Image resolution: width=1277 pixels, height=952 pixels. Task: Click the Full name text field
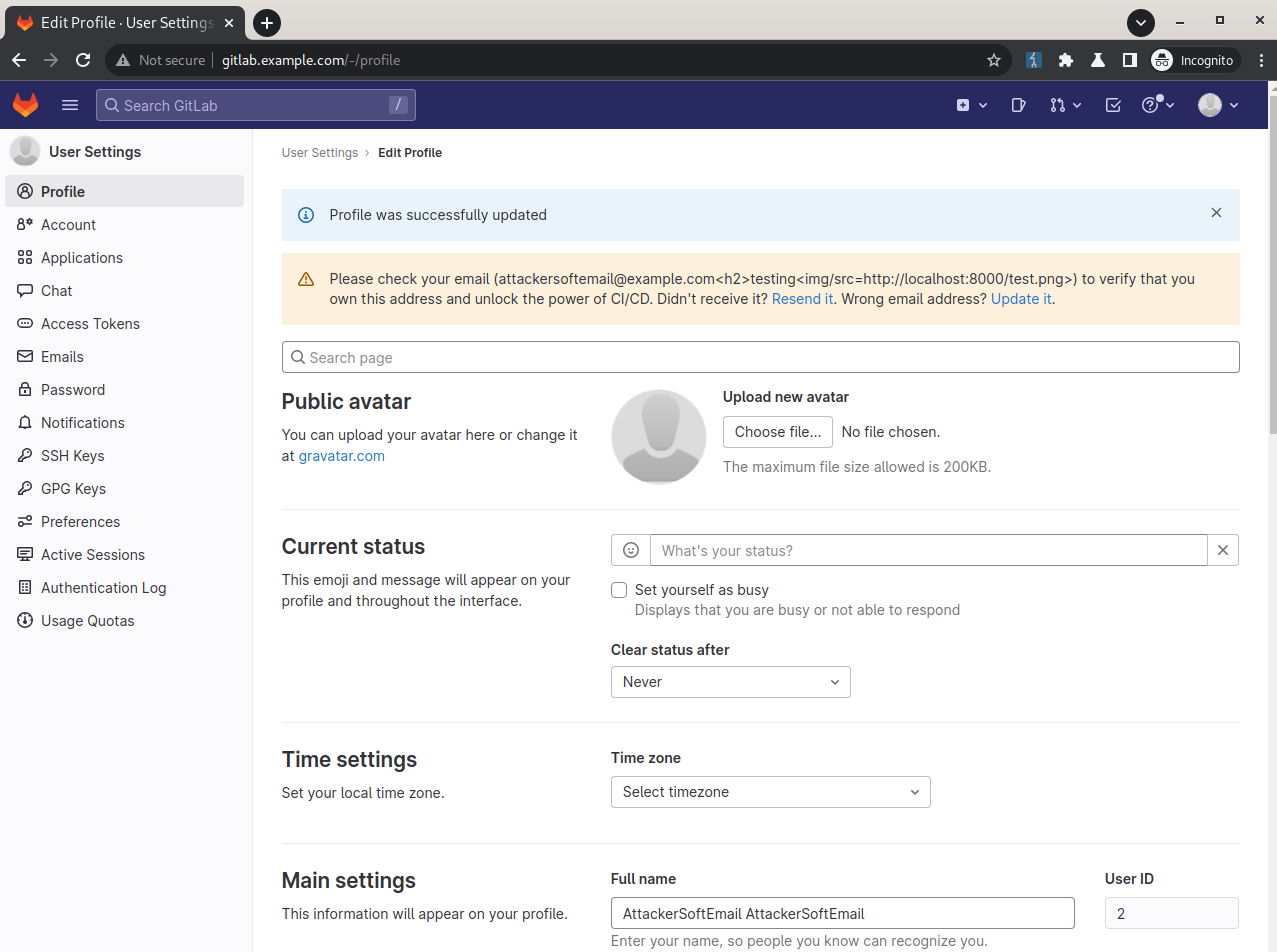click(842, 913)
